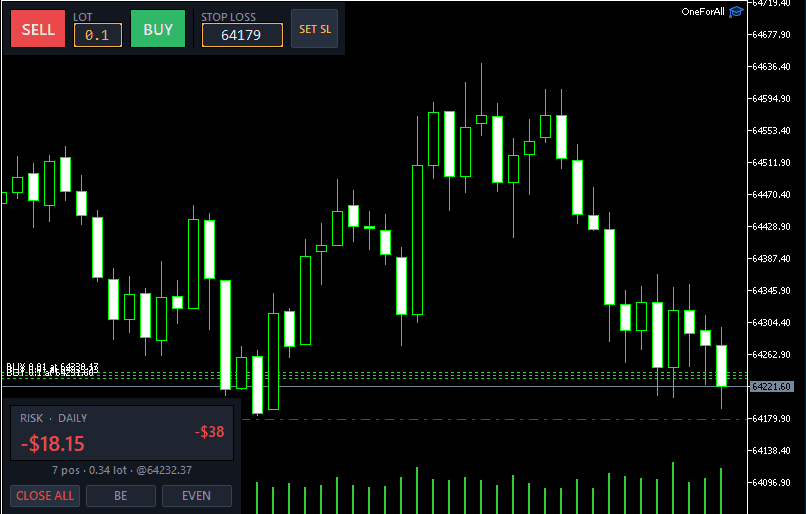Click the red SELL button

(x=38, y=29)
